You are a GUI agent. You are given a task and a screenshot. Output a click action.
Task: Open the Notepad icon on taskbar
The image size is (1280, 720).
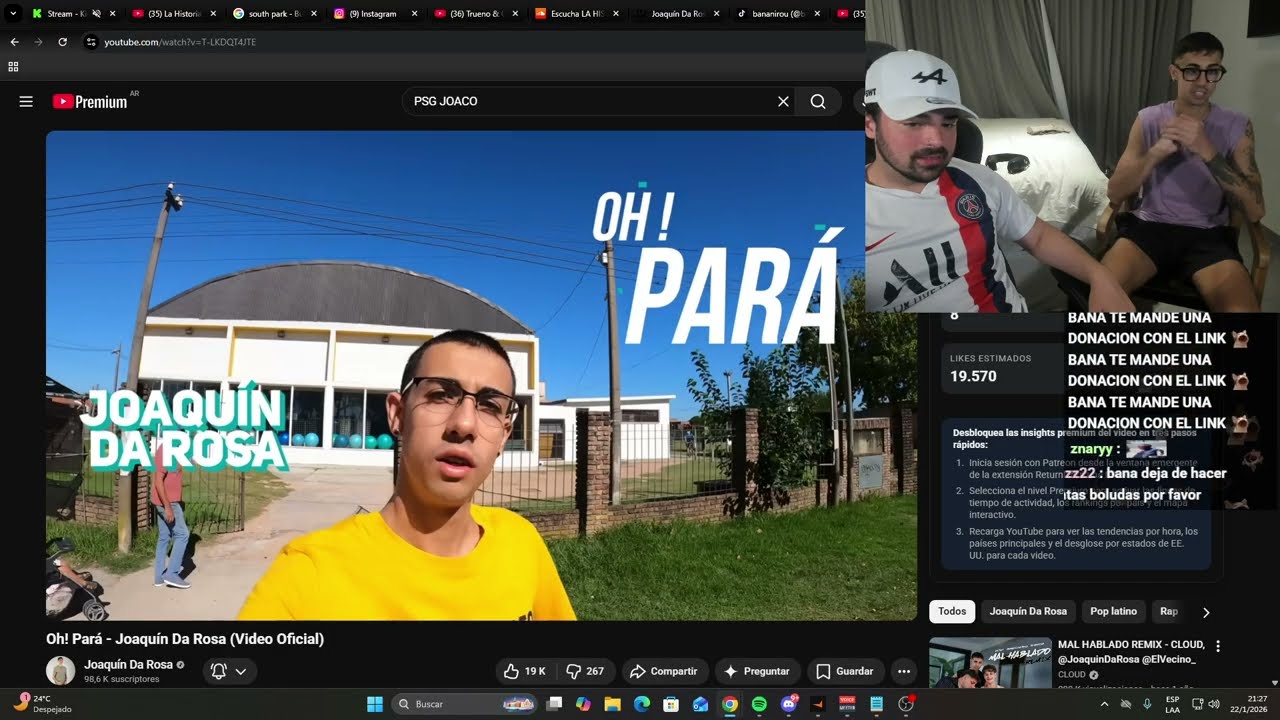pos(876,704)
